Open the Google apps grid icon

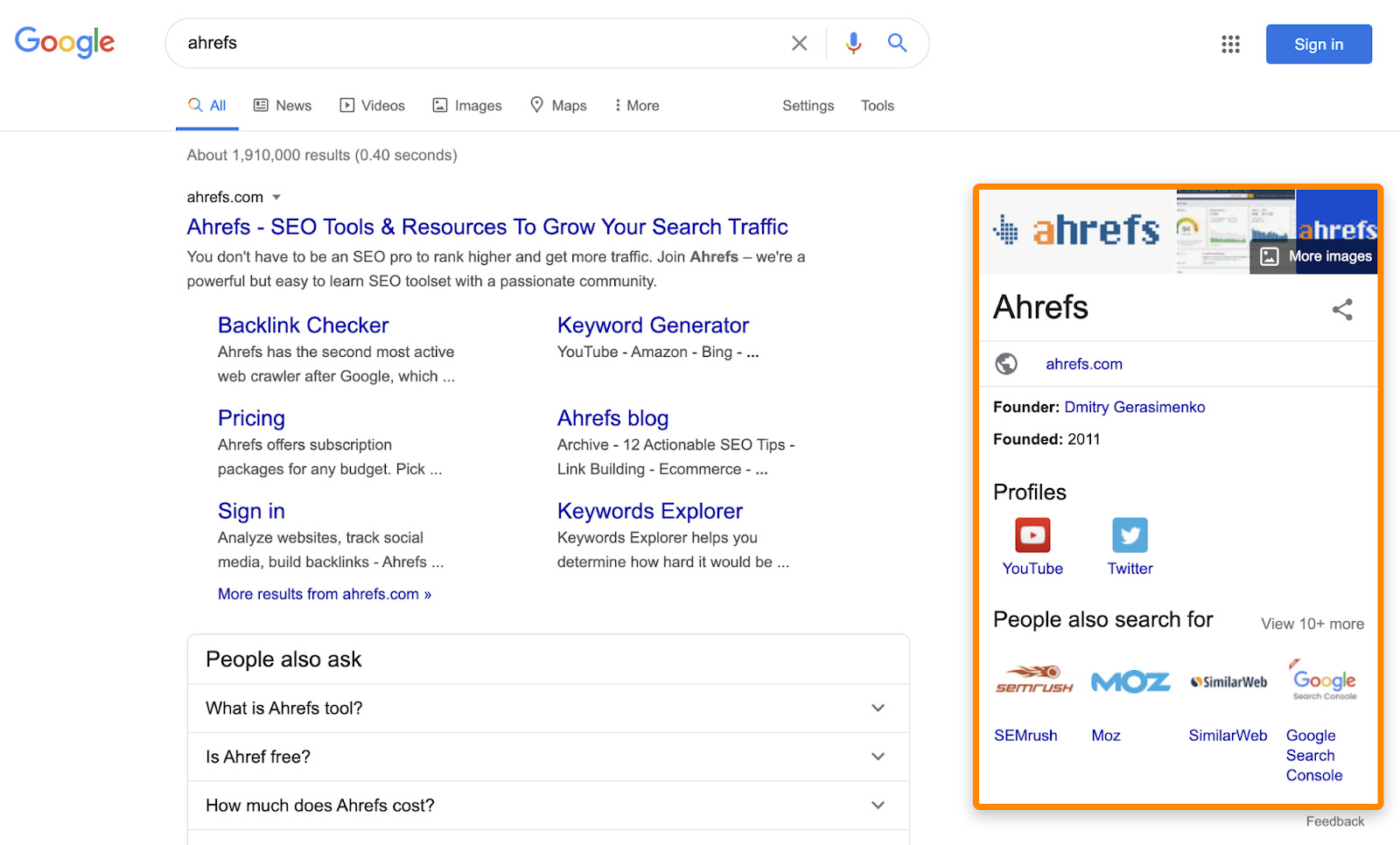[x=1230, y=44]
